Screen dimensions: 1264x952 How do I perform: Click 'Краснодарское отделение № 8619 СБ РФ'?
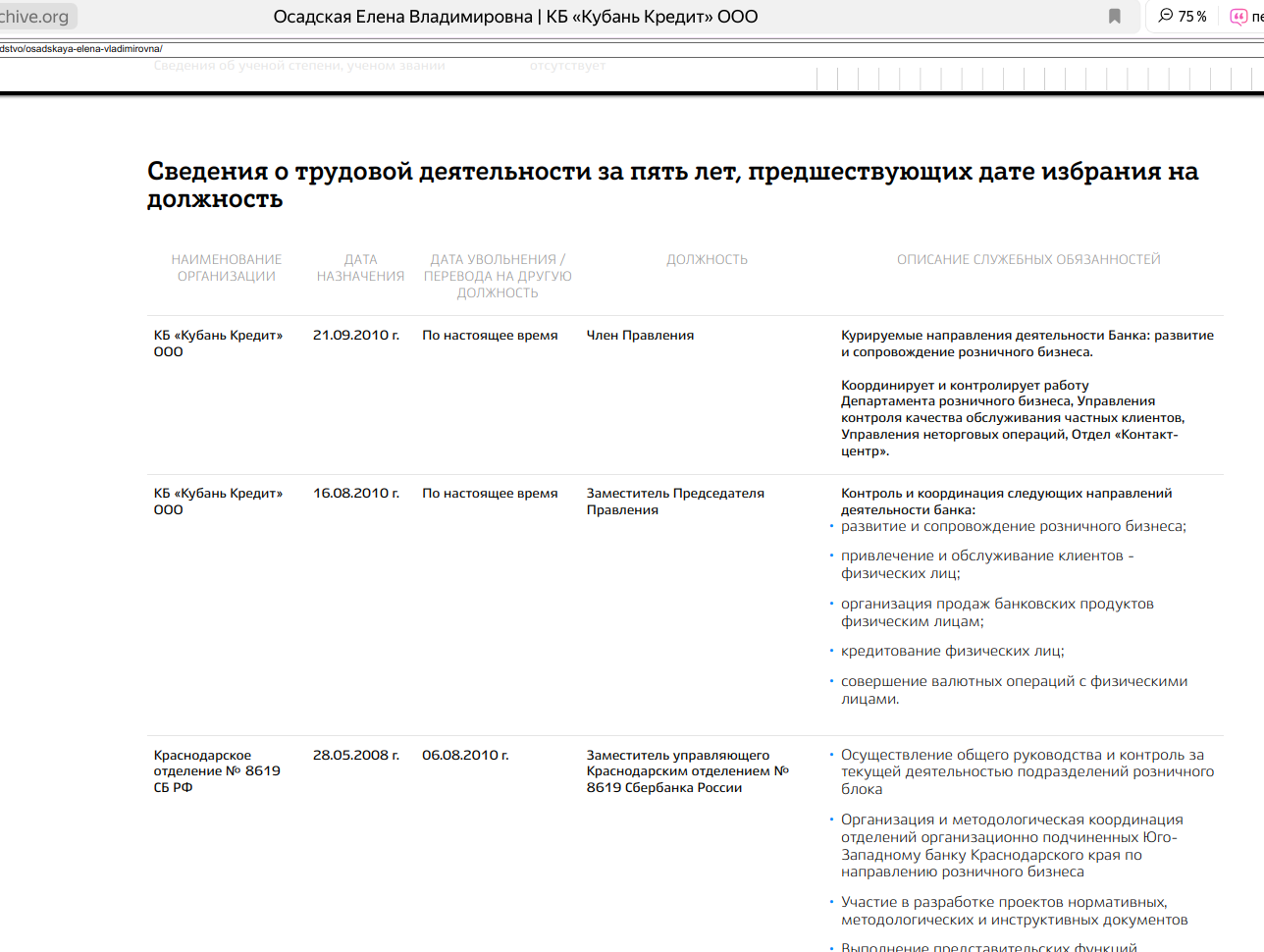pyautogui.click(x=217, y=771)
